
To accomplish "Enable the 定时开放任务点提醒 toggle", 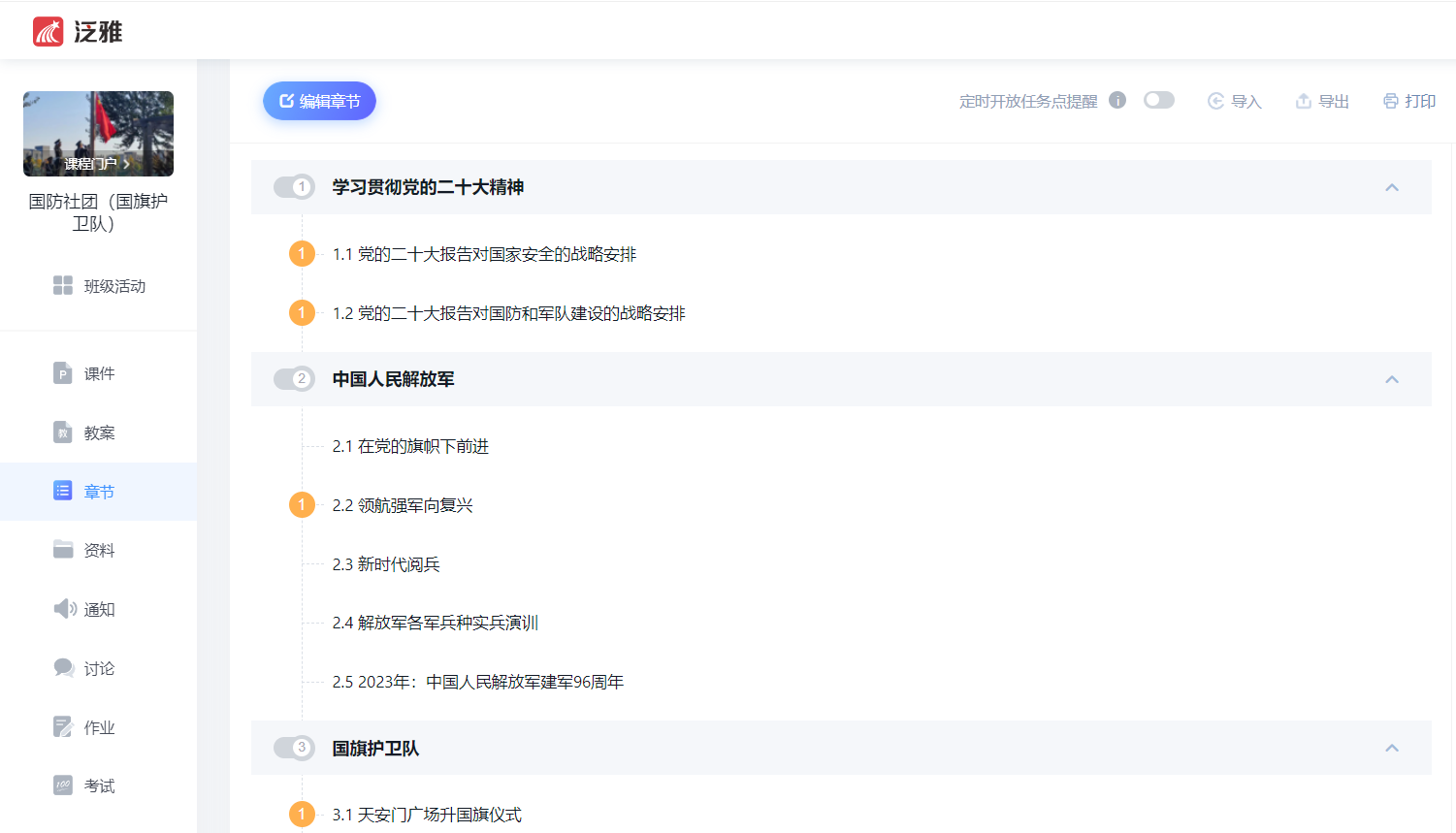I will [x=1158, y=100].
